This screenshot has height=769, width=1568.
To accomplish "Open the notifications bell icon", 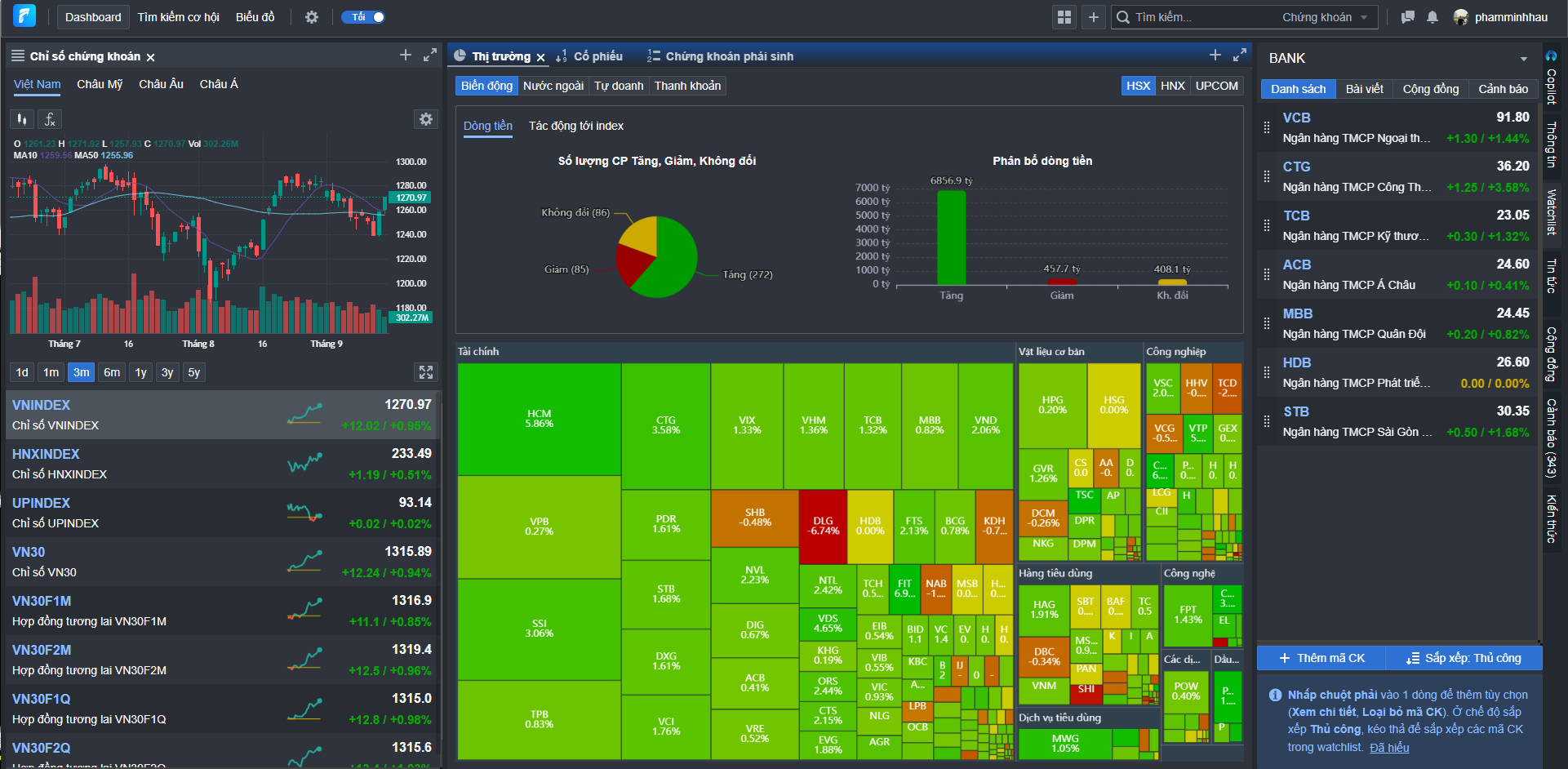I will pos(1433,17).
